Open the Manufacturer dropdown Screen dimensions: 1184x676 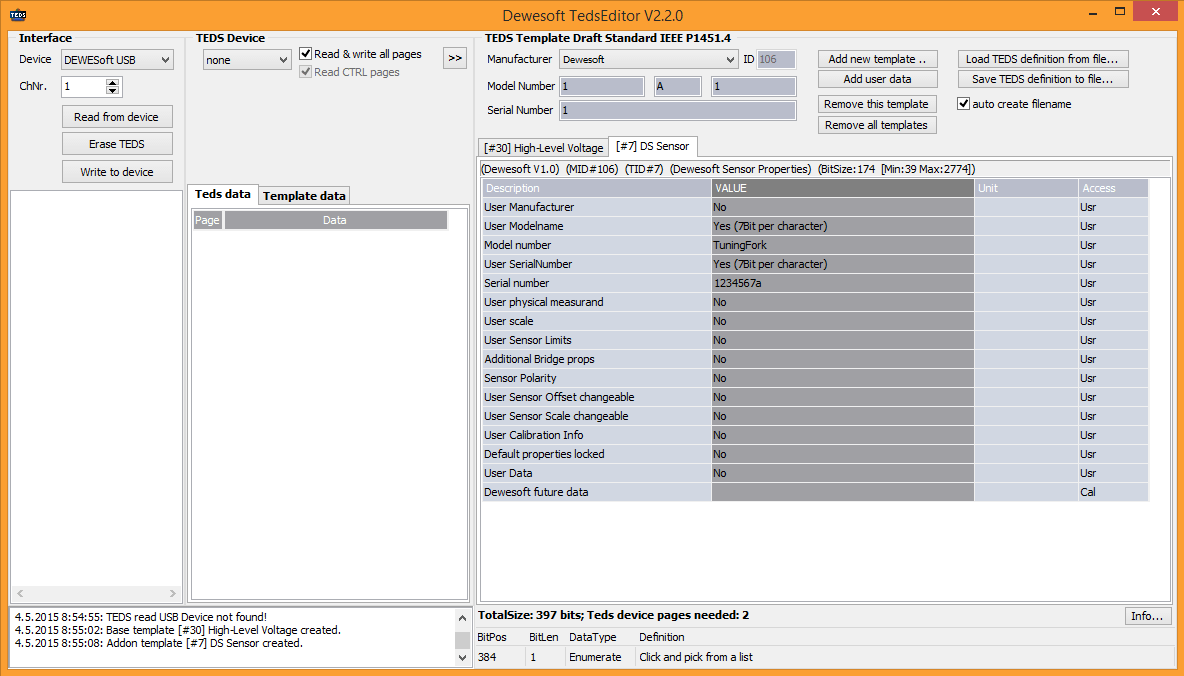point(649,59)
